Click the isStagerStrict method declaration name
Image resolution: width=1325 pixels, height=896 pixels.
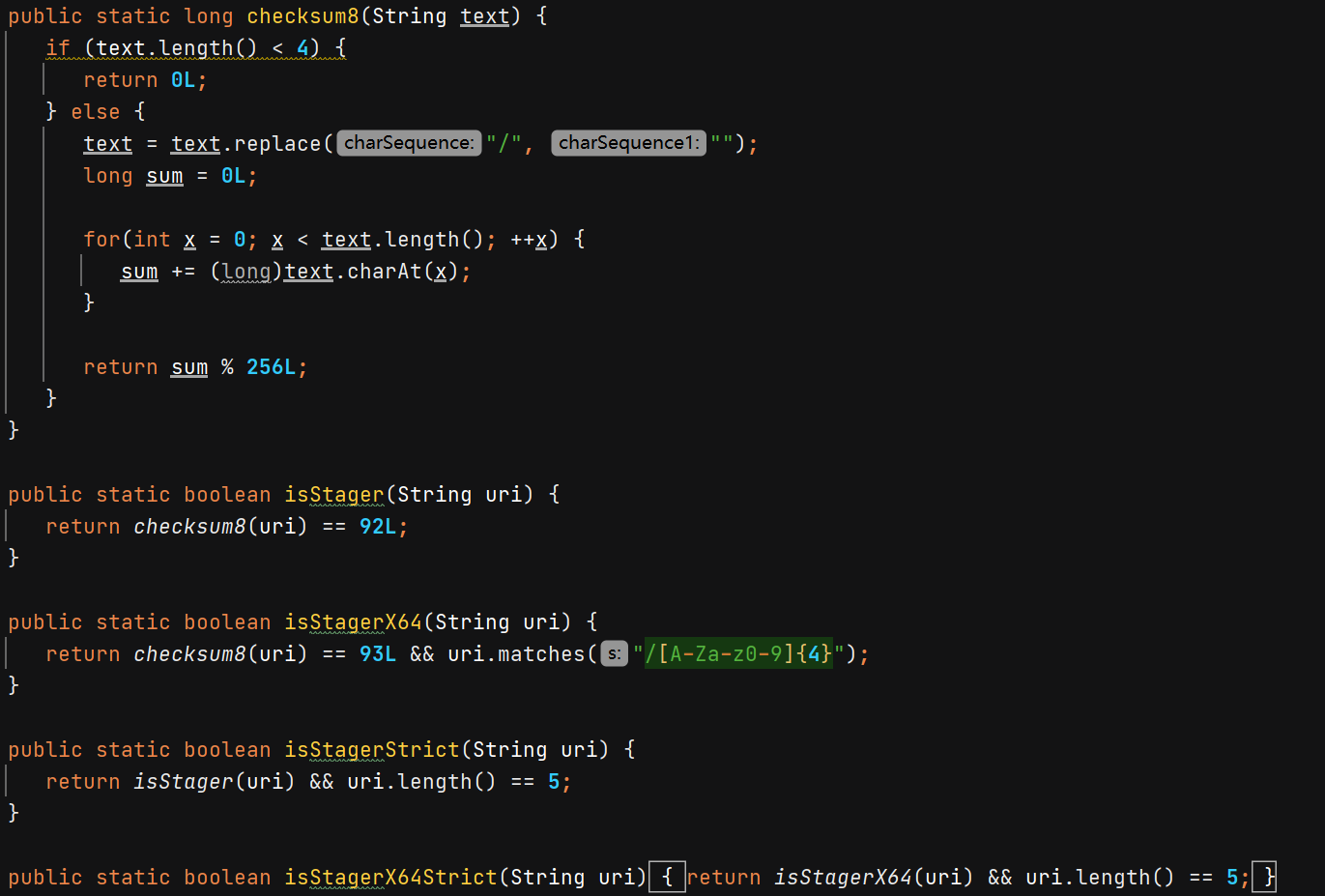[x=372, y=750]
